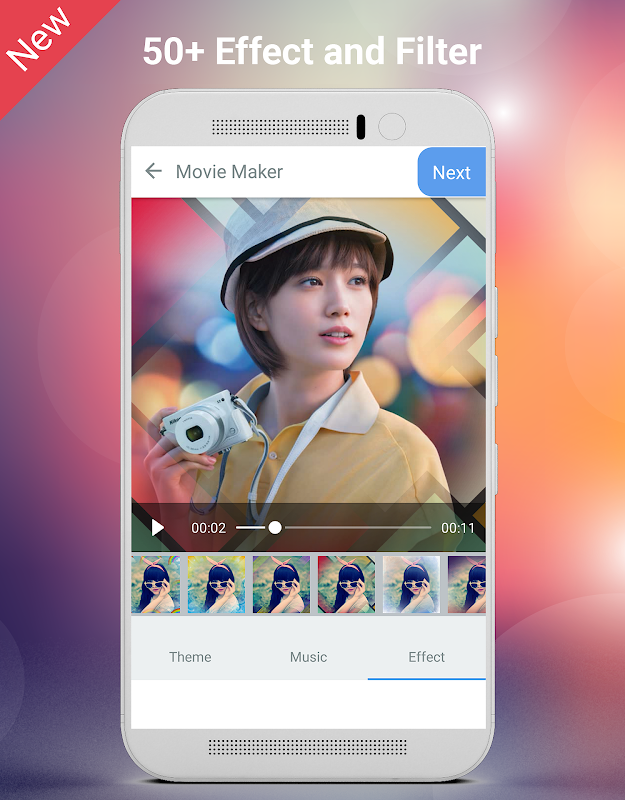Click the '50+ Effect and Filter' heading
Screen dimensions: 625x800
coord(312,51)
